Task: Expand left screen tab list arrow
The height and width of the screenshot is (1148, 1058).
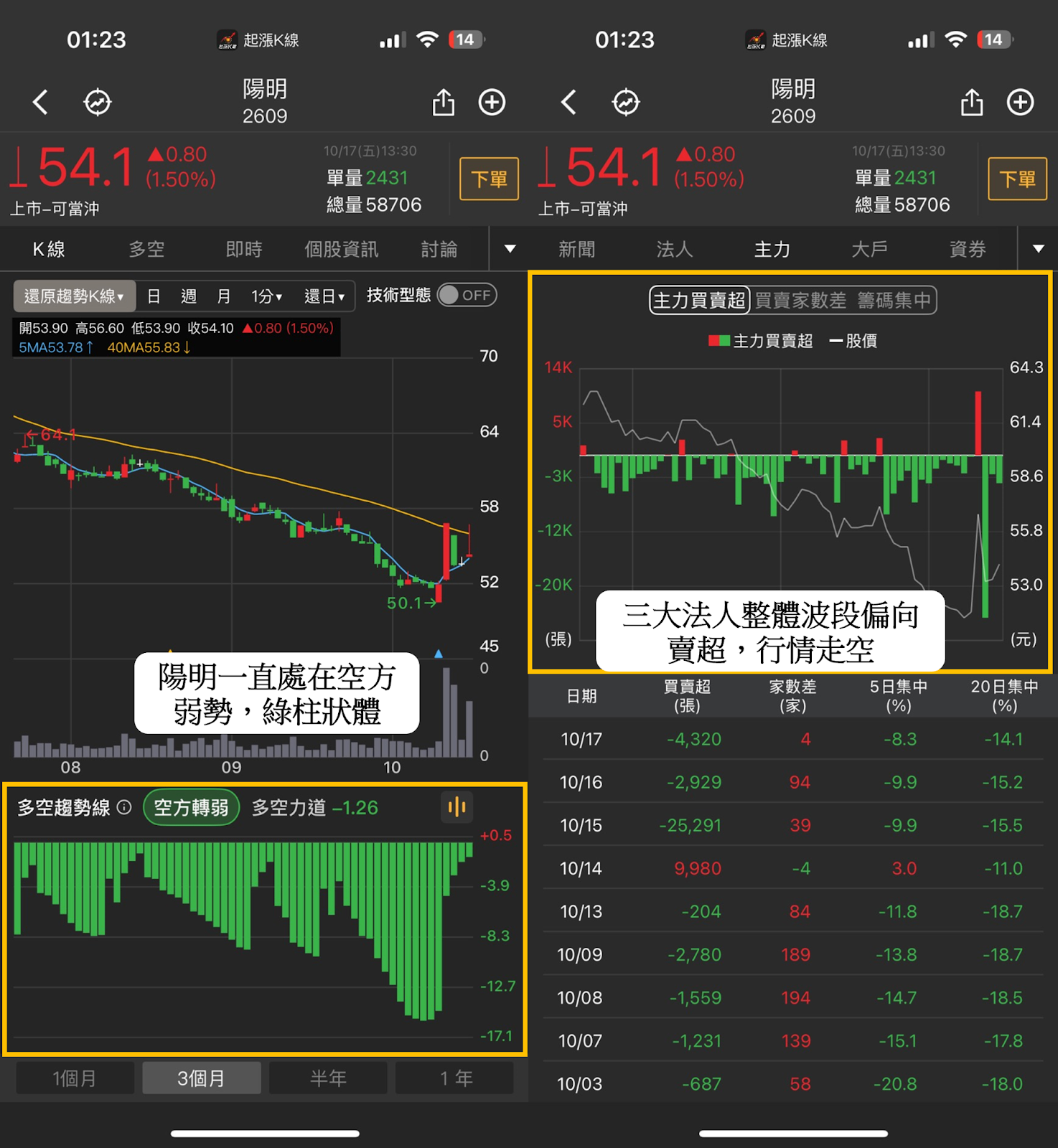Action: [510, 249]
